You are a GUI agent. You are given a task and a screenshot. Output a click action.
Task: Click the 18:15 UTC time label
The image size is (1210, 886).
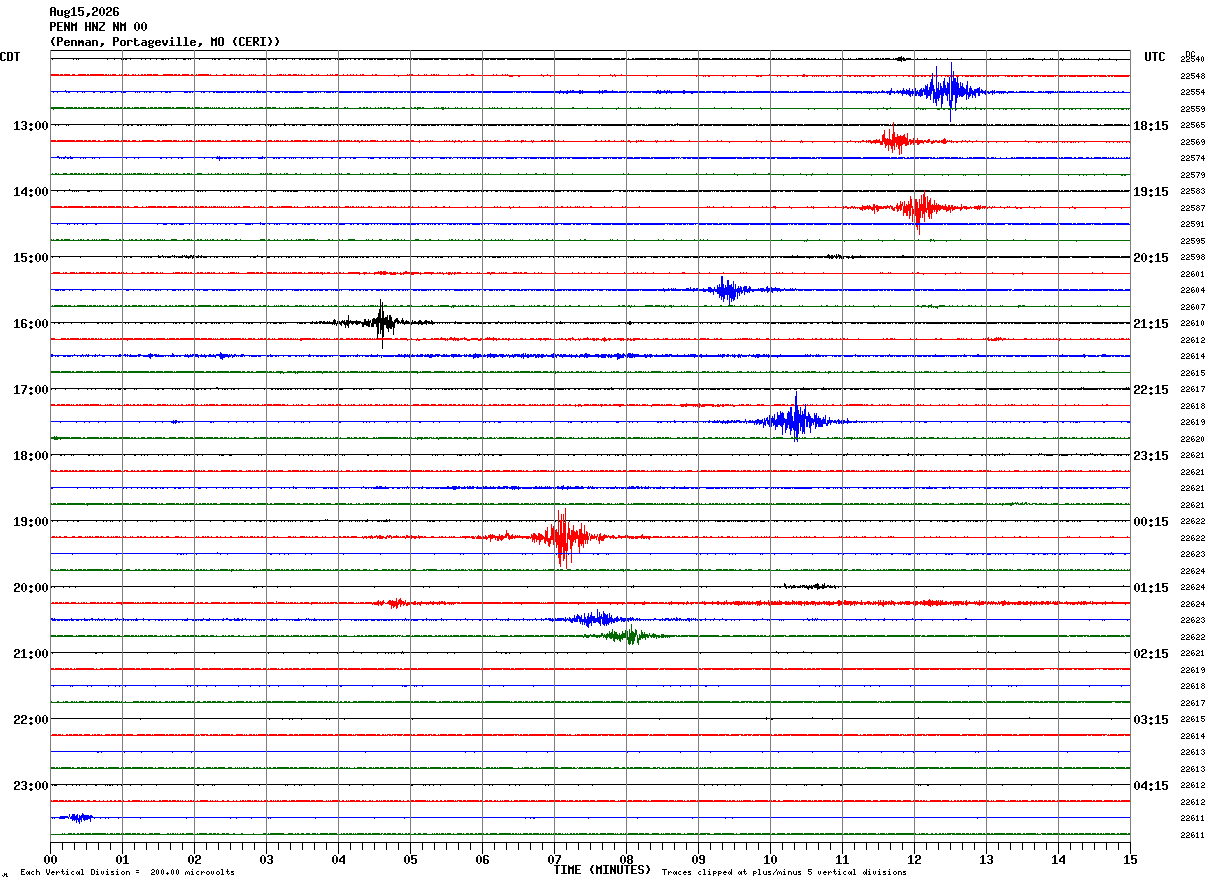coord(1151,125)
